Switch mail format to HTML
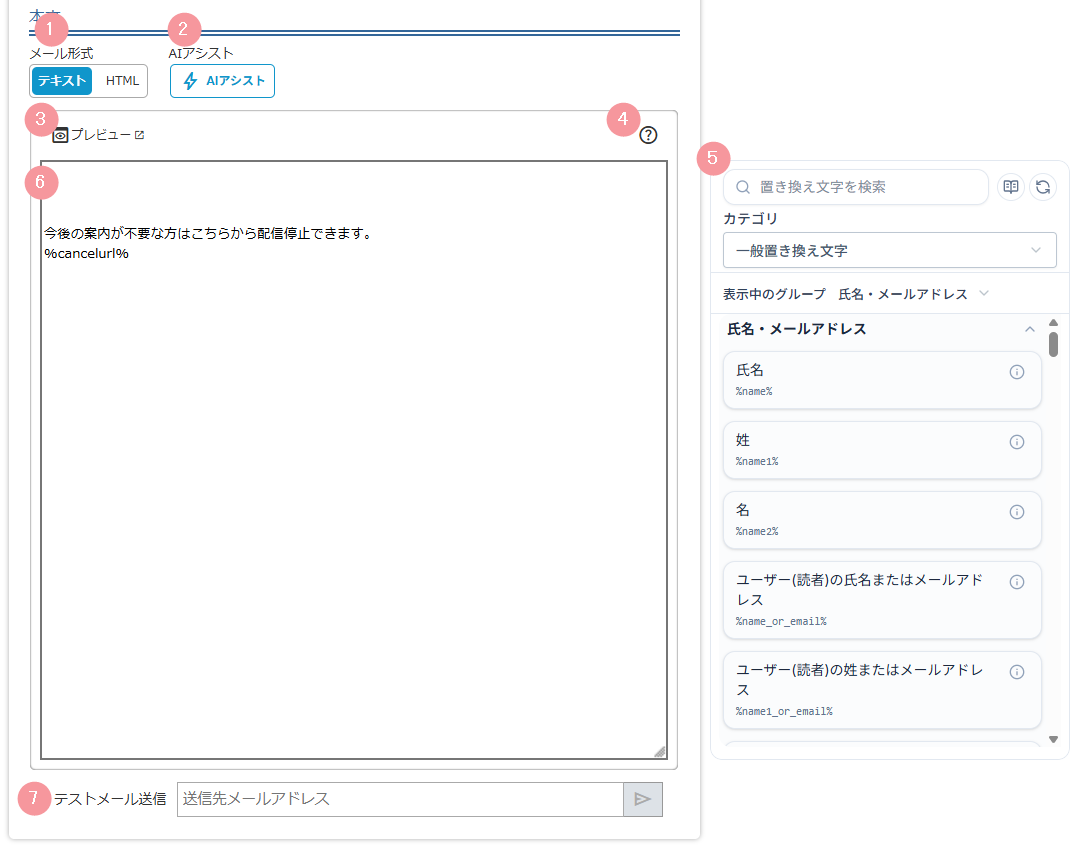 click(122, 81)
